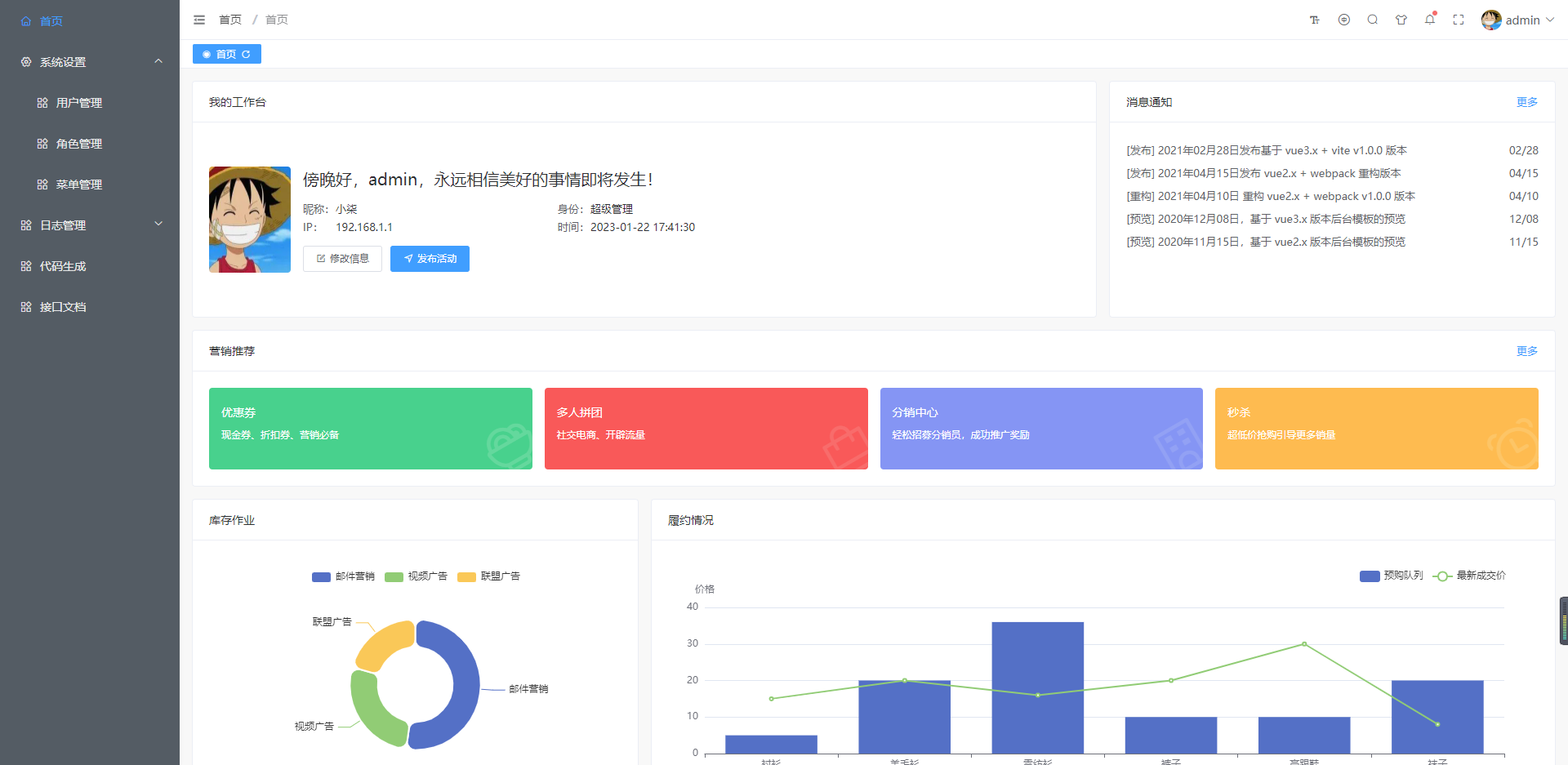Open the search magnifier icon
The width and height of the screenshot is (1568, 765).
click(x=1373, y=20)
